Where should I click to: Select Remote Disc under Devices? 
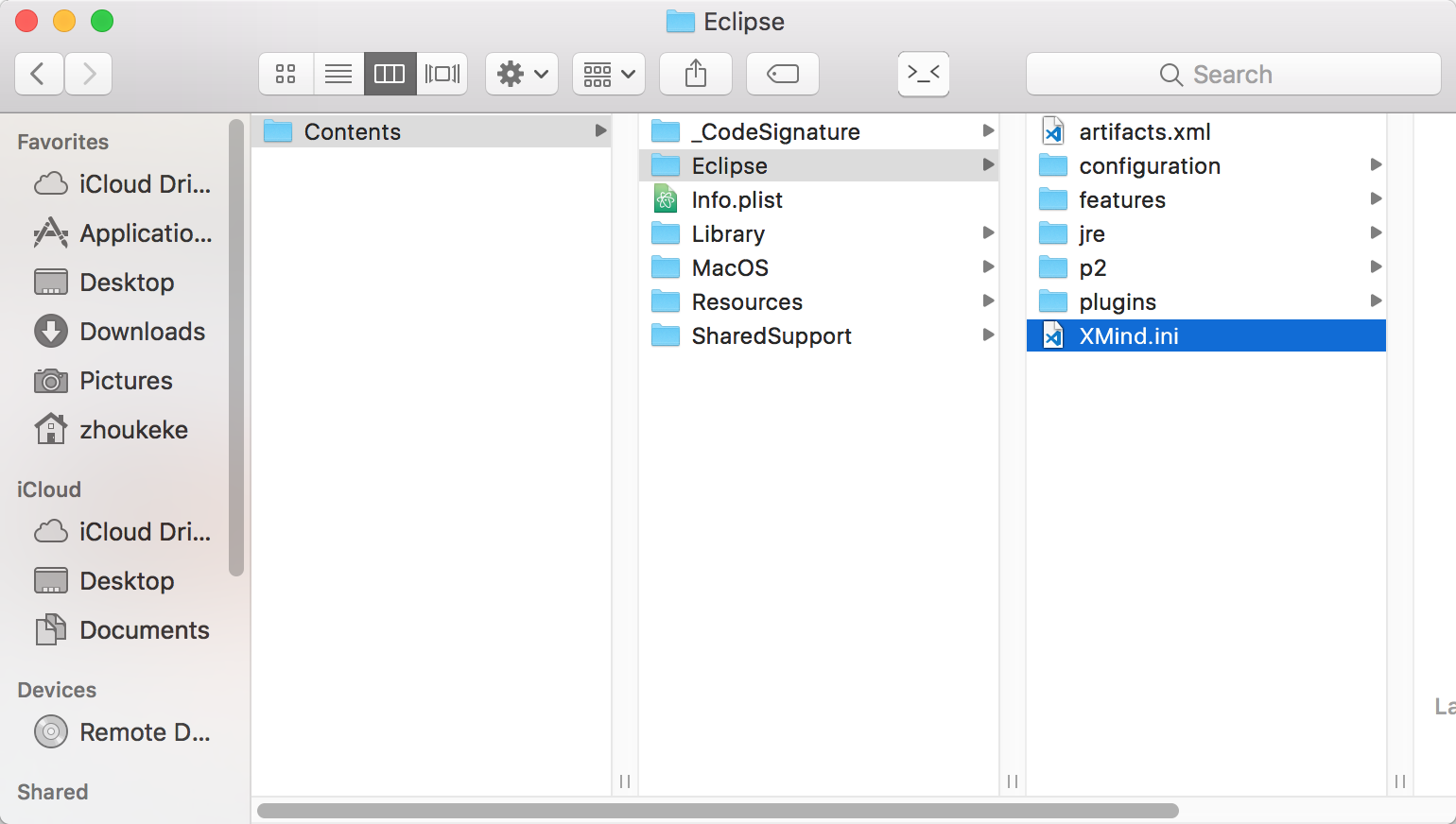pyautogui.click(x=123, y=731)
